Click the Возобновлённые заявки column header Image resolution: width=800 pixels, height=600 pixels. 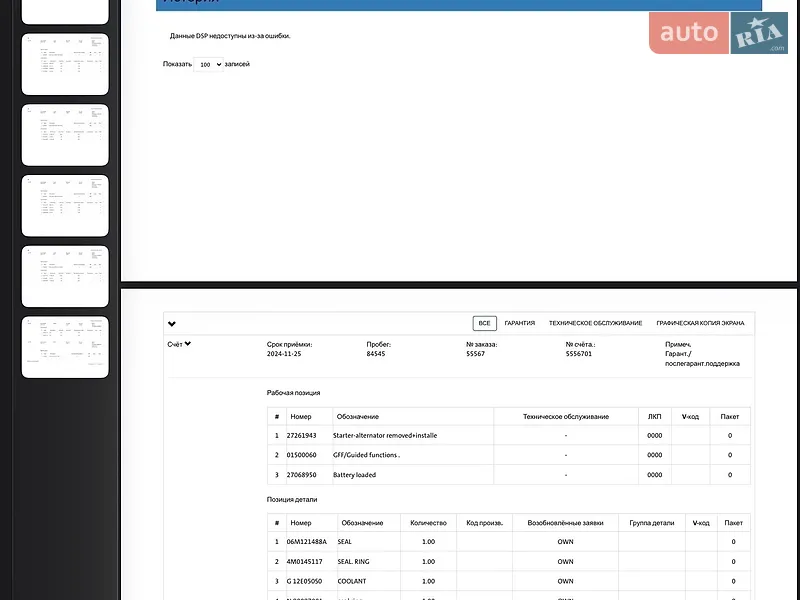click(x=565, y=523)
